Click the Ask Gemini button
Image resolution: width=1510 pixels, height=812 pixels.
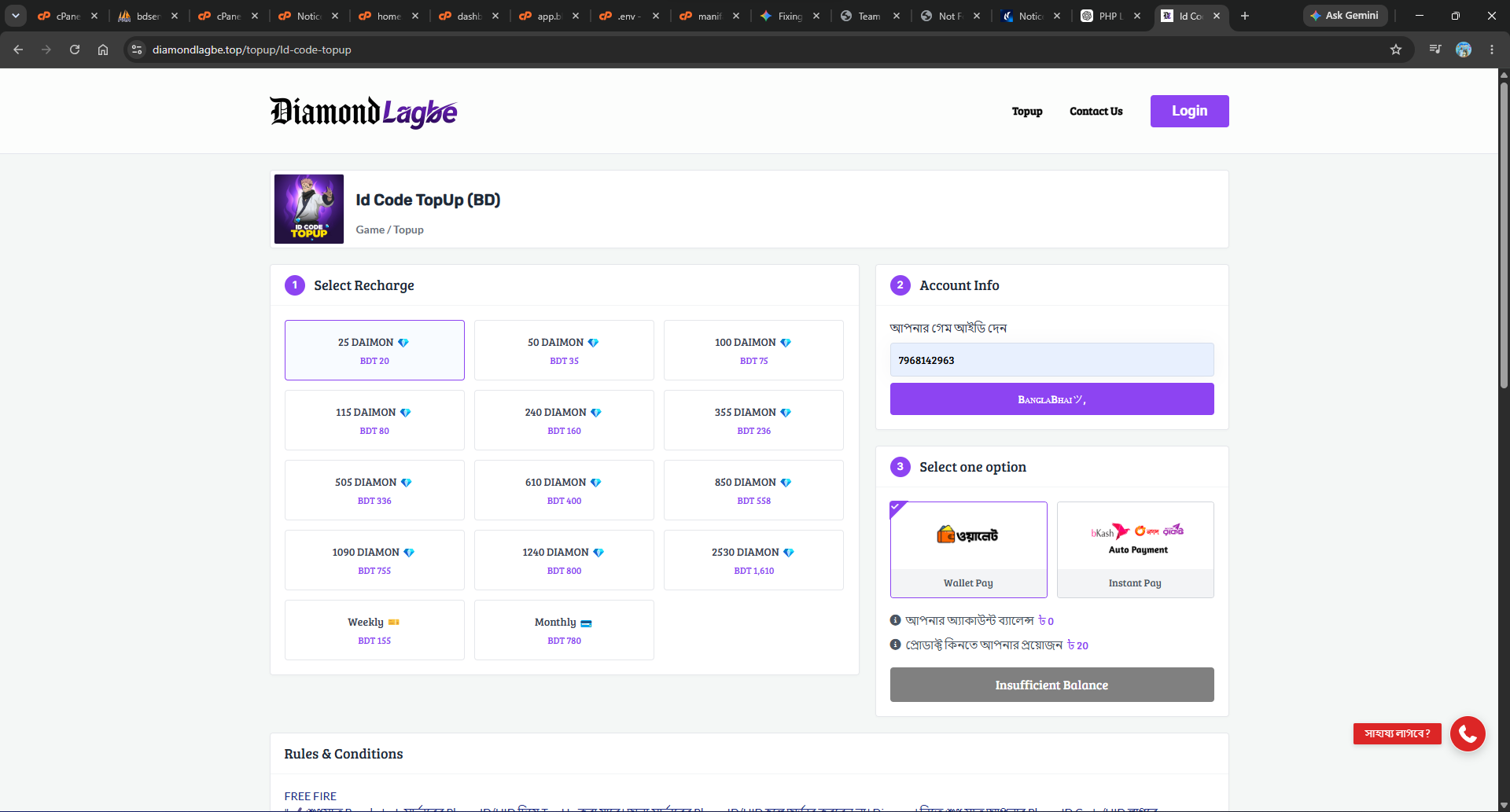coord(1345,16)
